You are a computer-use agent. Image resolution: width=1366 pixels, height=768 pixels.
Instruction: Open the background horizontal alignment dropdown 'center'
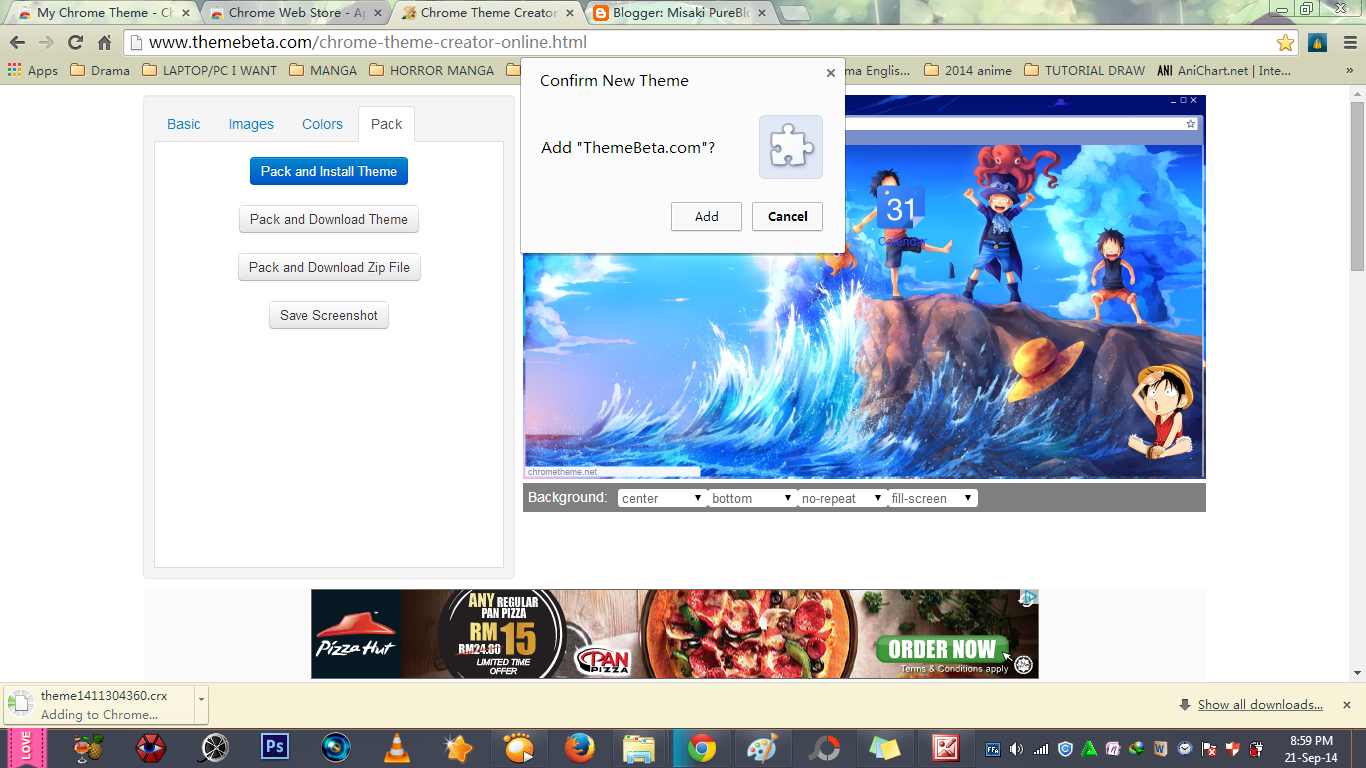point(662,498)
